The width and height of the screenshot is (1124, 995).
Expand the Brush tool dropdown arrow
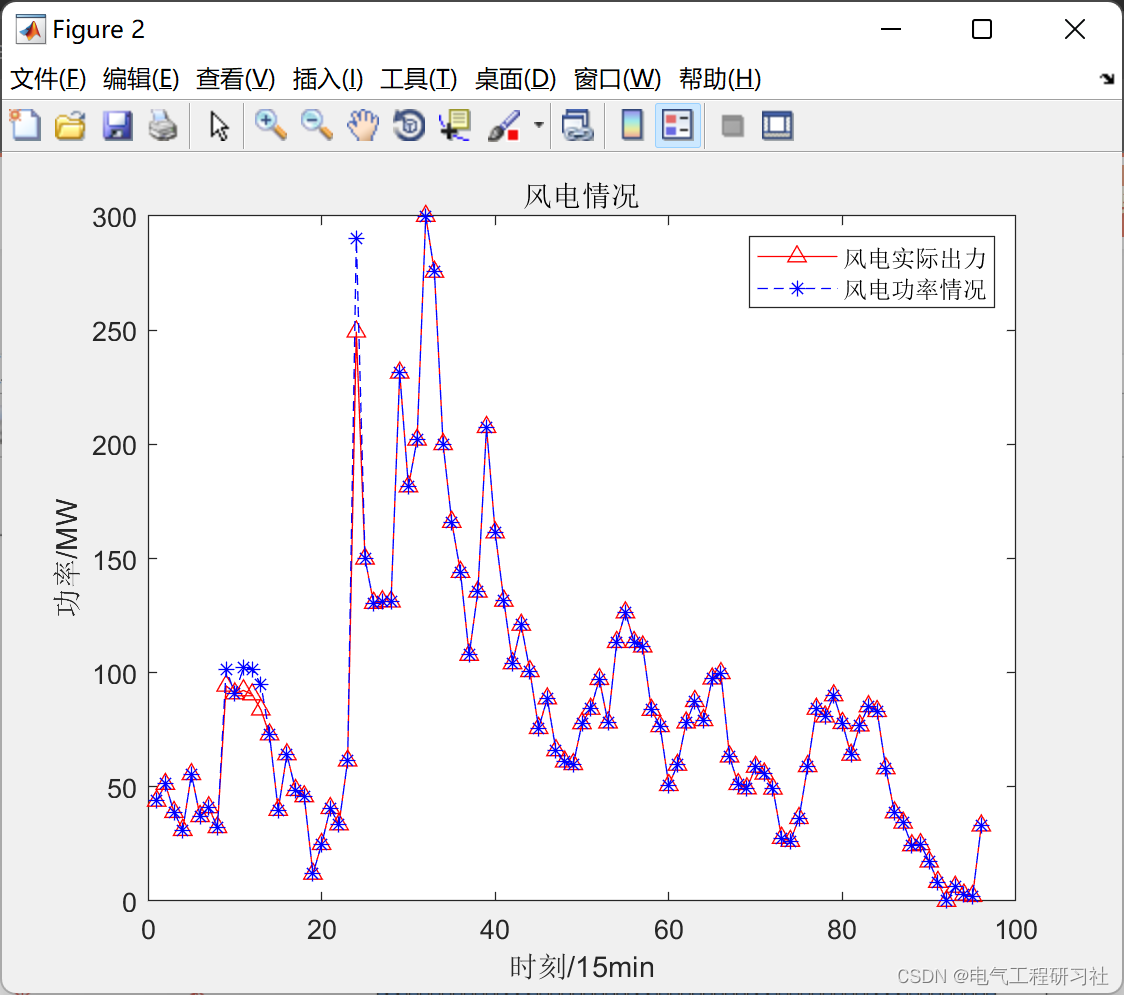pos(539,125)
